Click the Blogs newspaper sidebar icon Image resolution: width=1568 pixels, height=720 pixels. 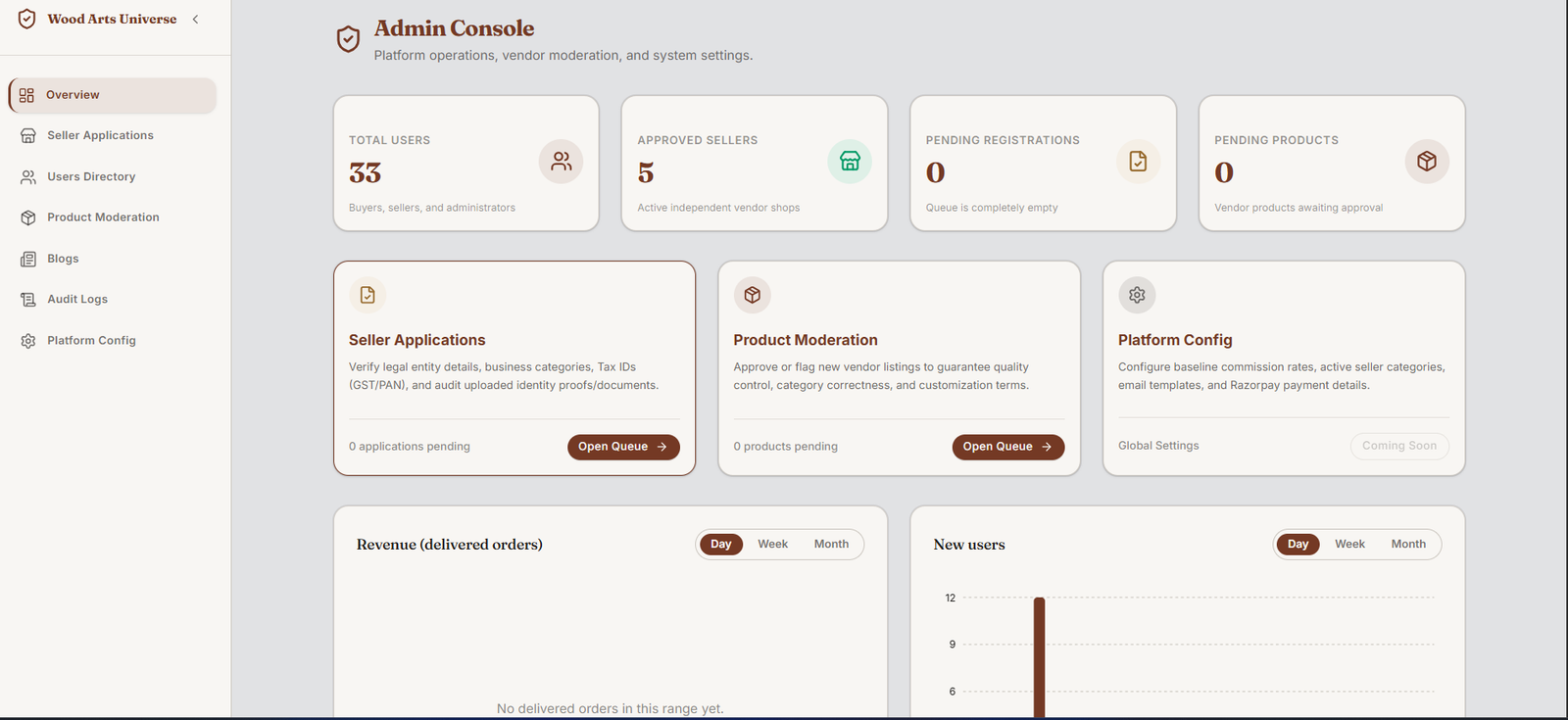click(x=28, y=259)
